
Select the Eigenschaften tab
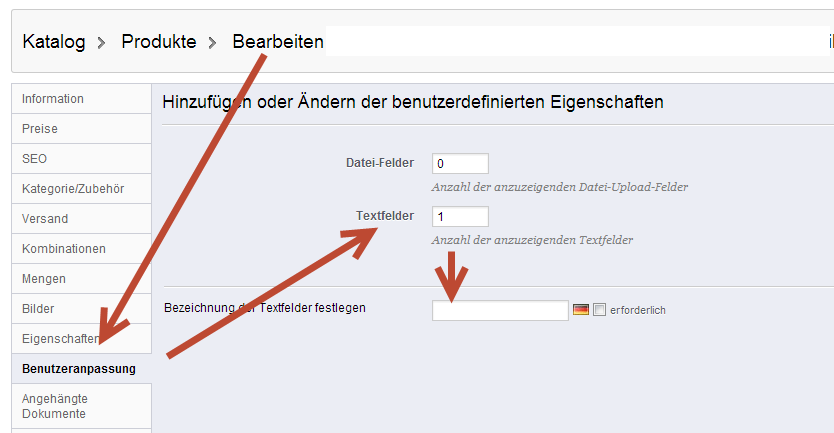coord(60,339)
